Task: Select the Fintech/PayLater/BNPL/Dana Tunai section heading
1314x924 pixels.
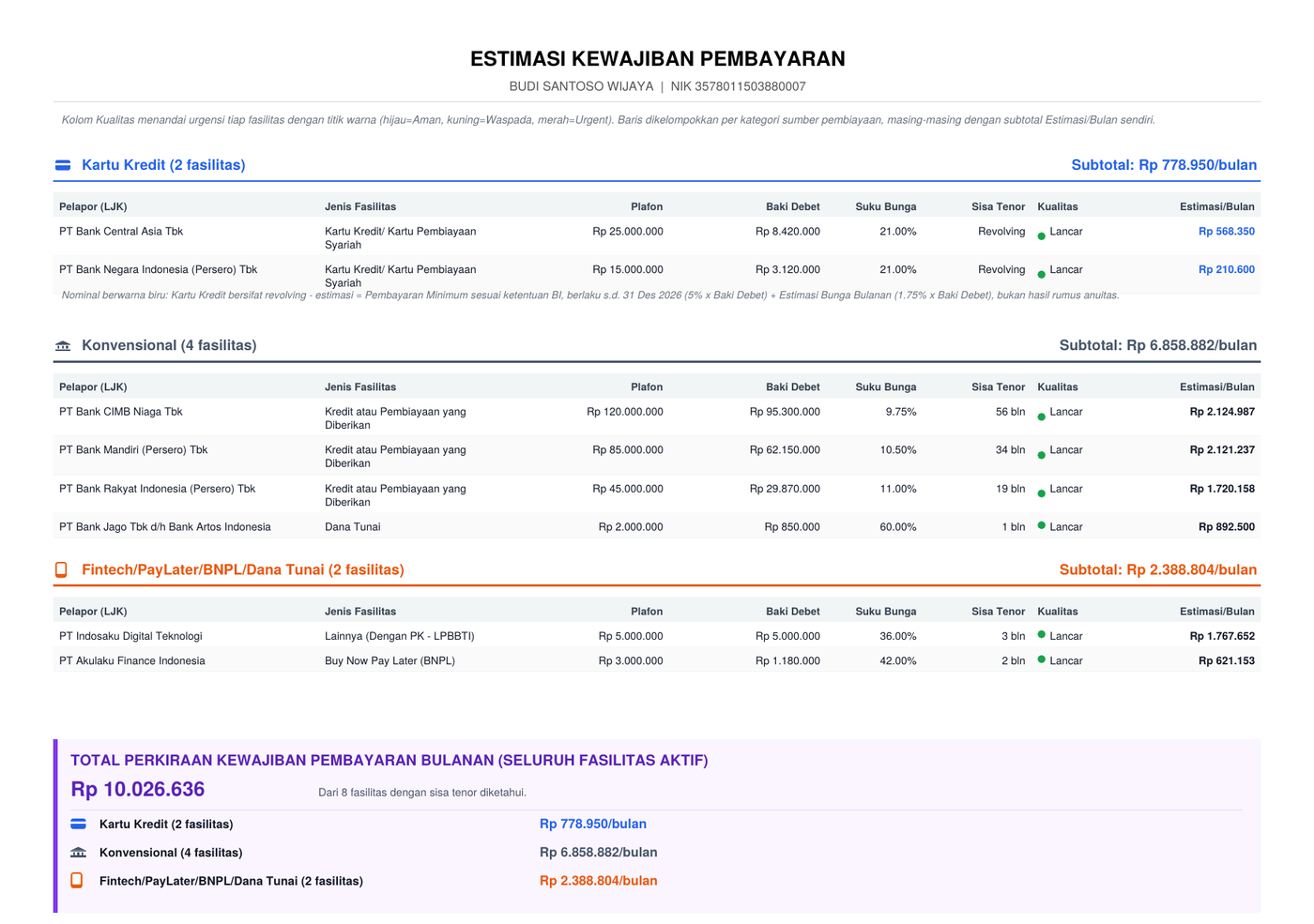Action: [x=243, y=569]
